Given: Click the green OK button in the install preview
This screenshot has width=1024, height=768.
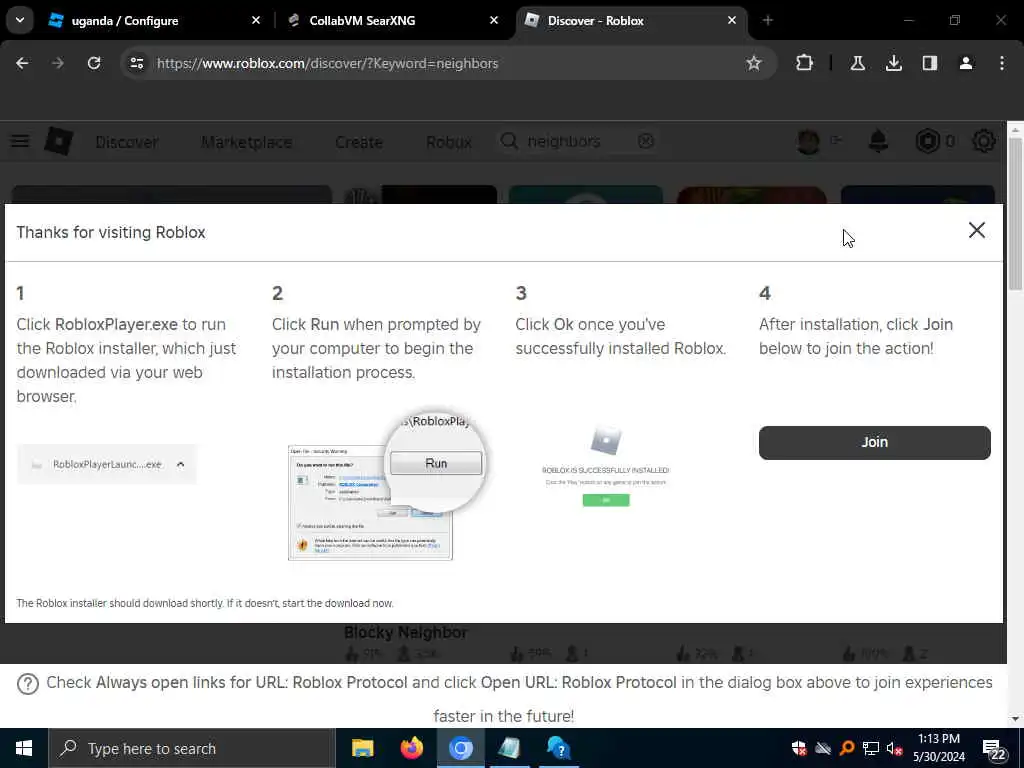Looking at the screenshot, I should [x=606, y=500].
